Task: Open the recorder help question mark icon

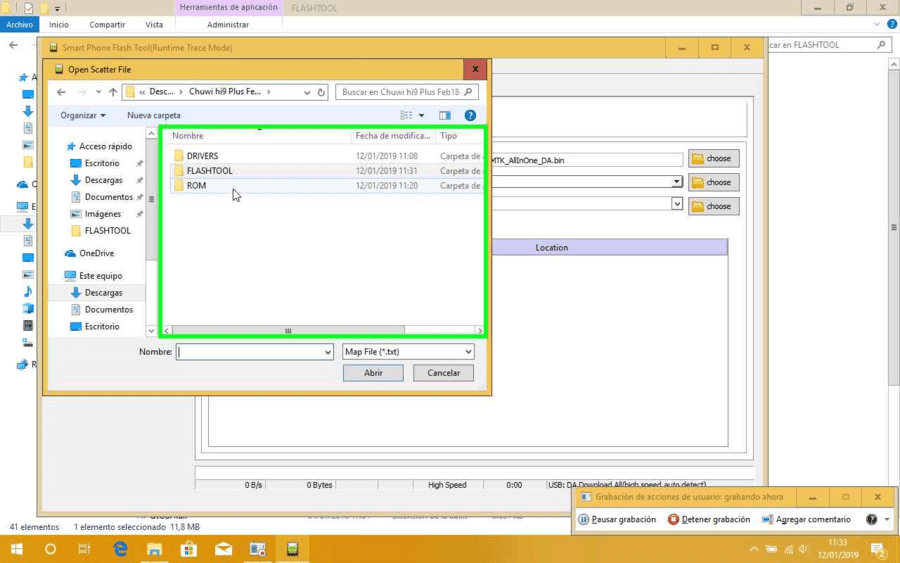Action: coord(871,519)
